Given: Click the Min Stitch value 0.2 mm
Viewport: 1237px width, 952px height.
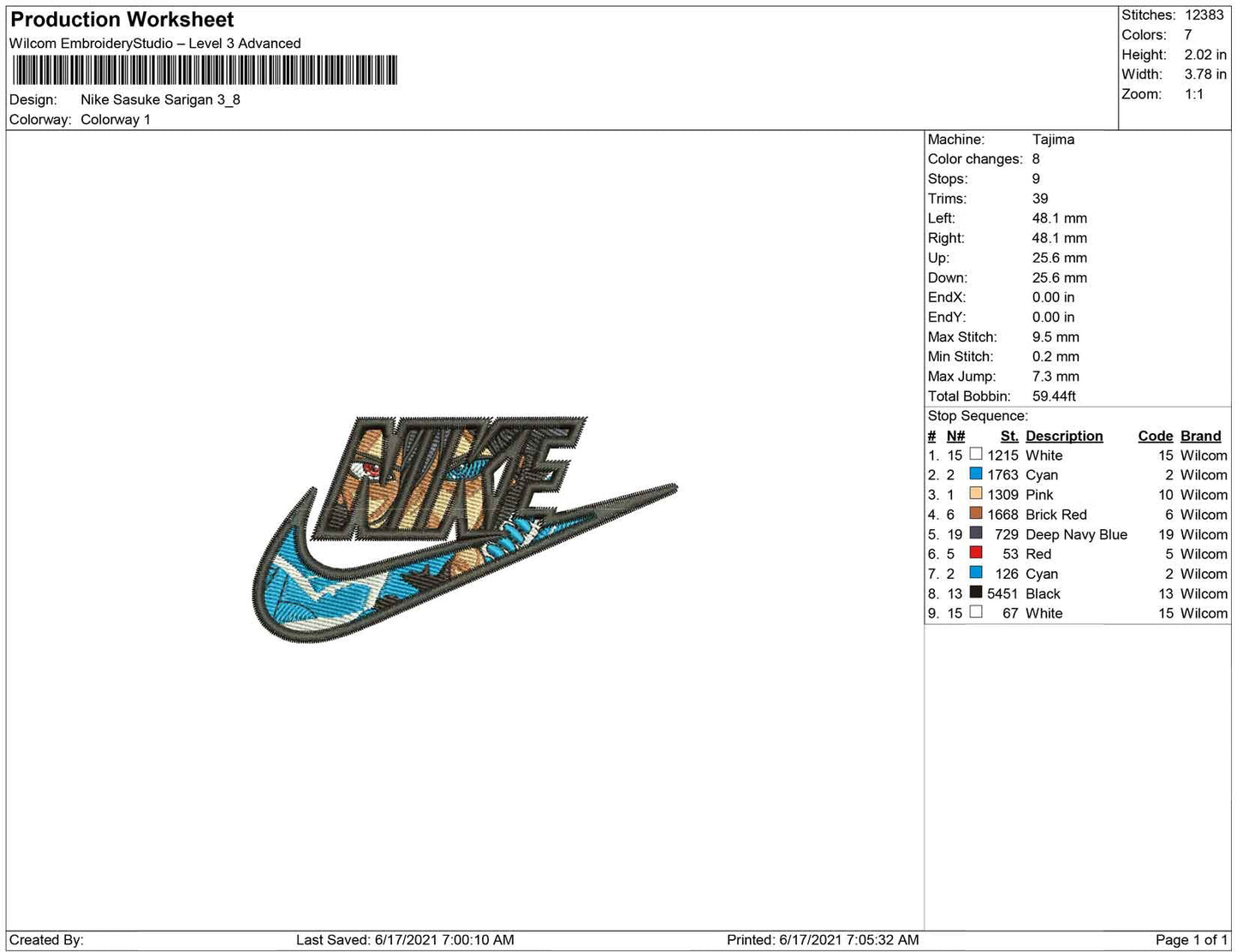Looking at the screenshot, I should click(x=1056, y=356).
